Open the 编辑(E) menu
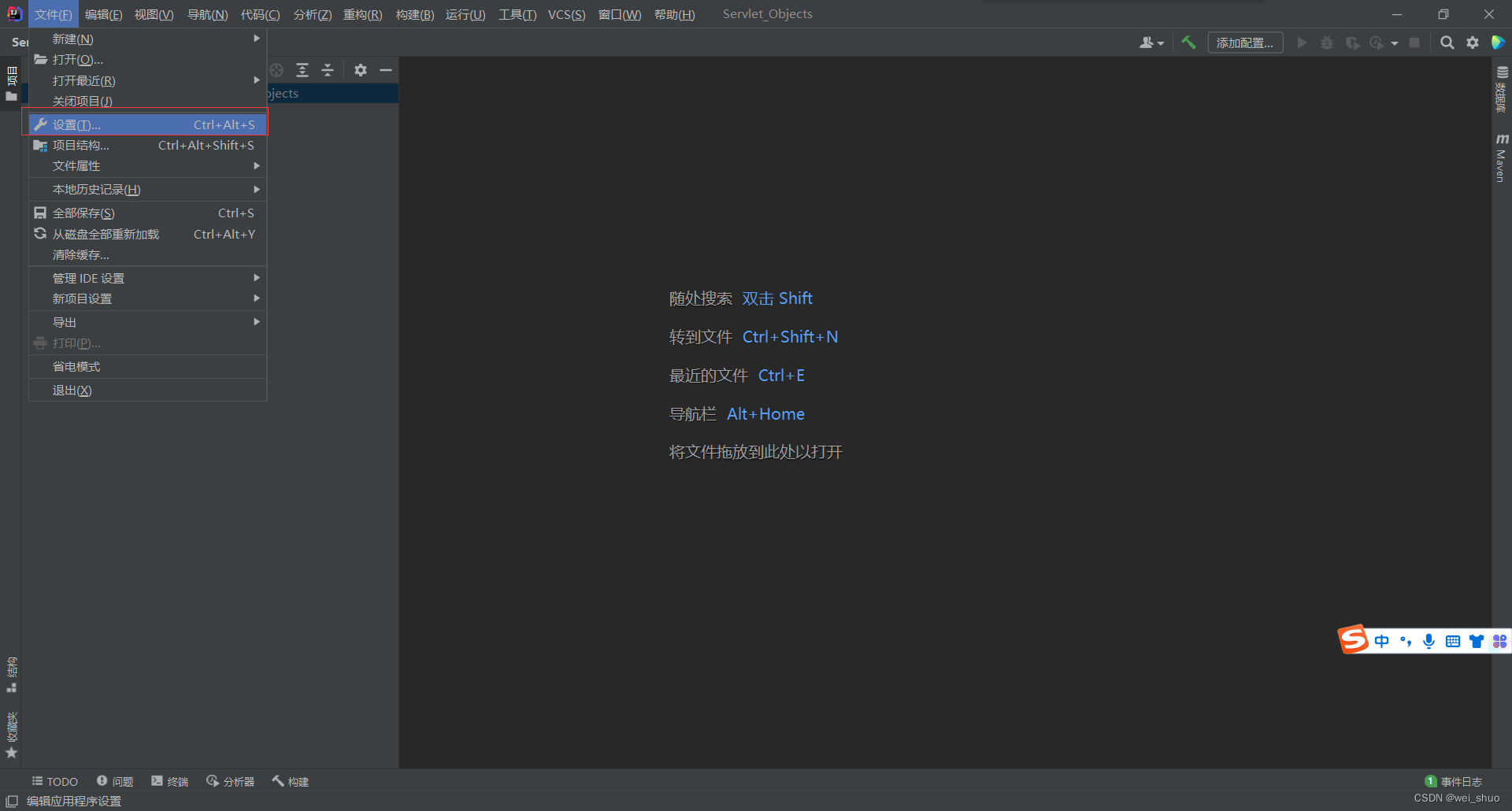This screenshot has width=1512, height=811. pos(103,14)
